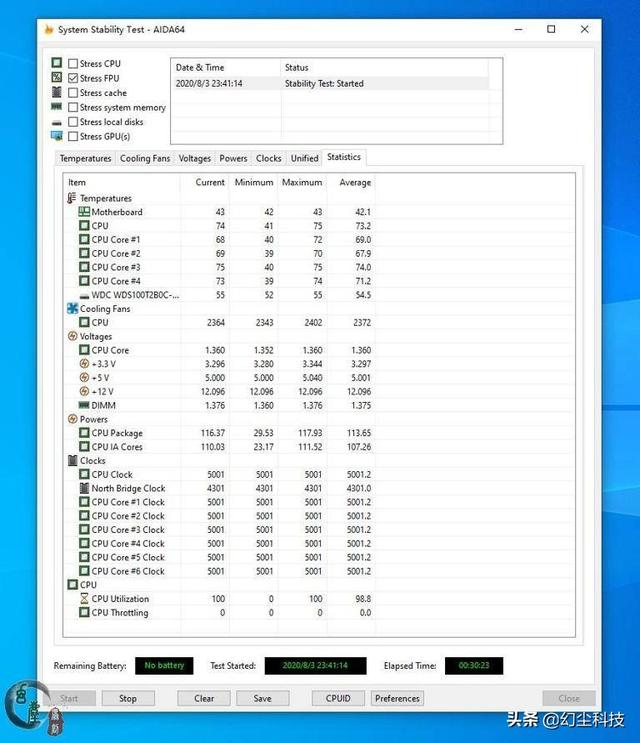Click the DIMM memory module icon
This screenshot has height=743, width=640.
click(84, 405)
